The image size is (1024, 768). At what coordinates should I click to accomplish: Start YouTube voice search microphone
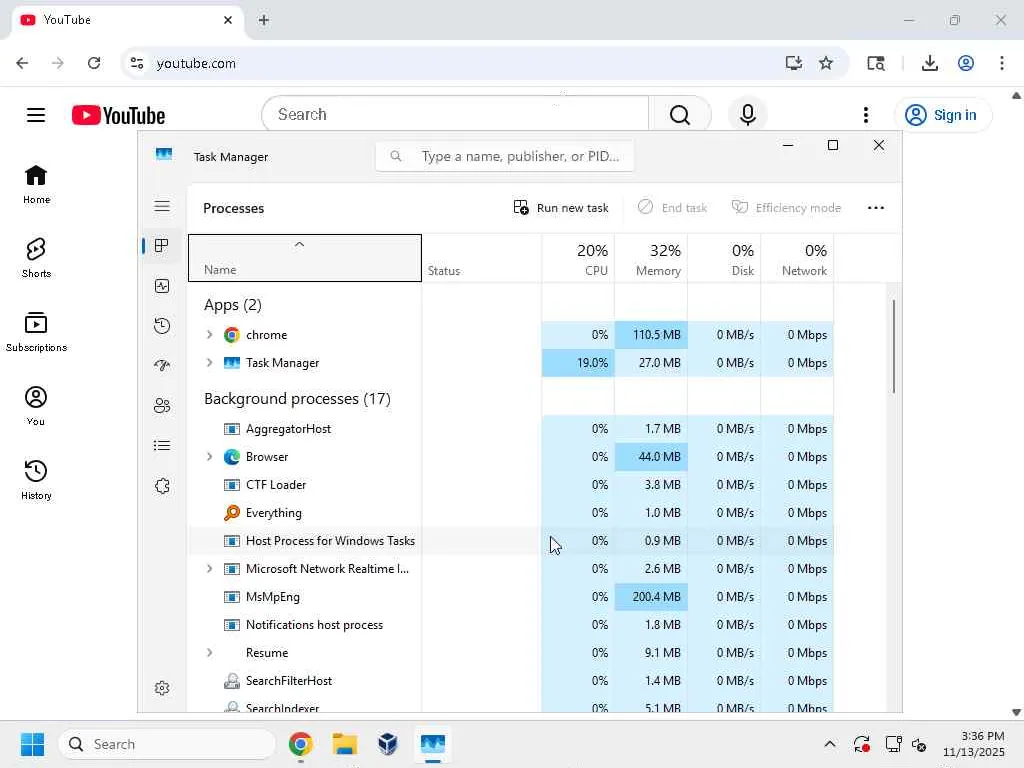(x=748, y=114)
